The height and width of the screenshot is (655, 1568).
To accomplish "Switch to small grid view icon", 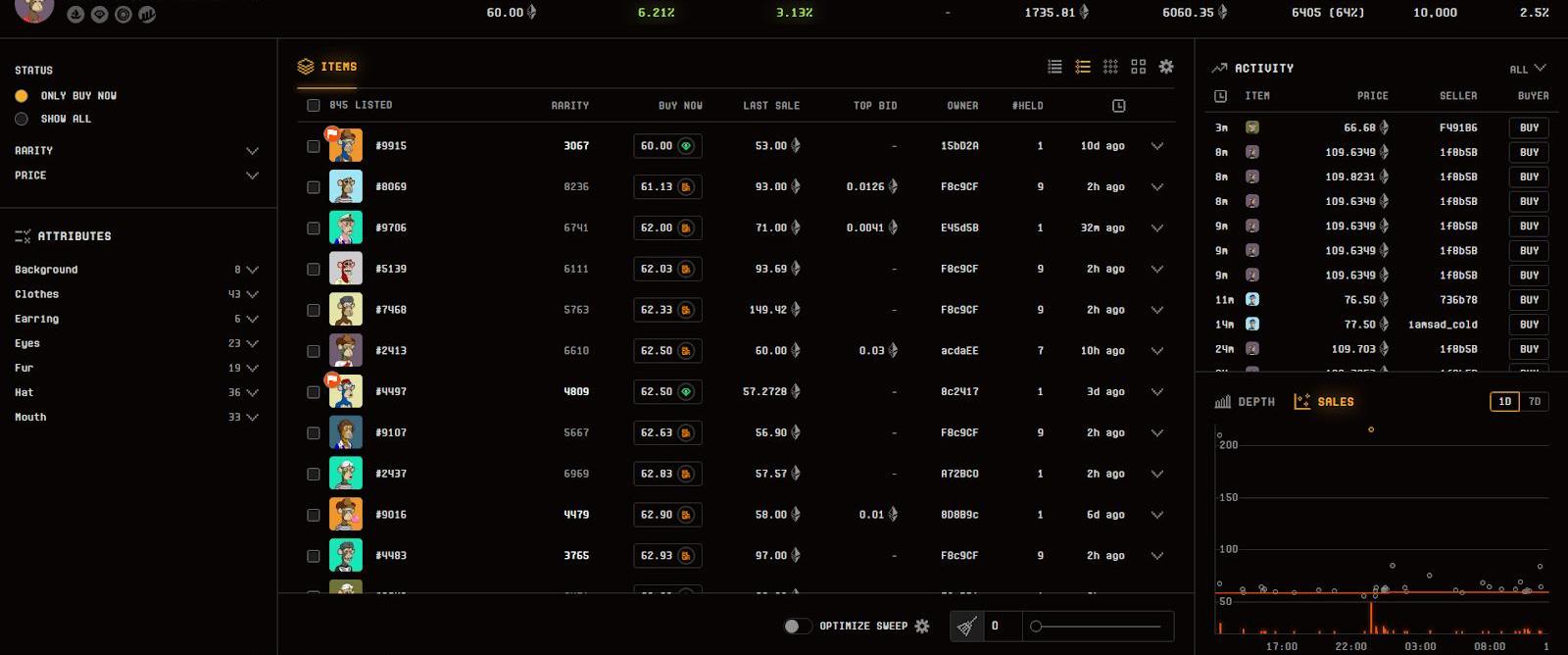I will (x=1110, y=67).
